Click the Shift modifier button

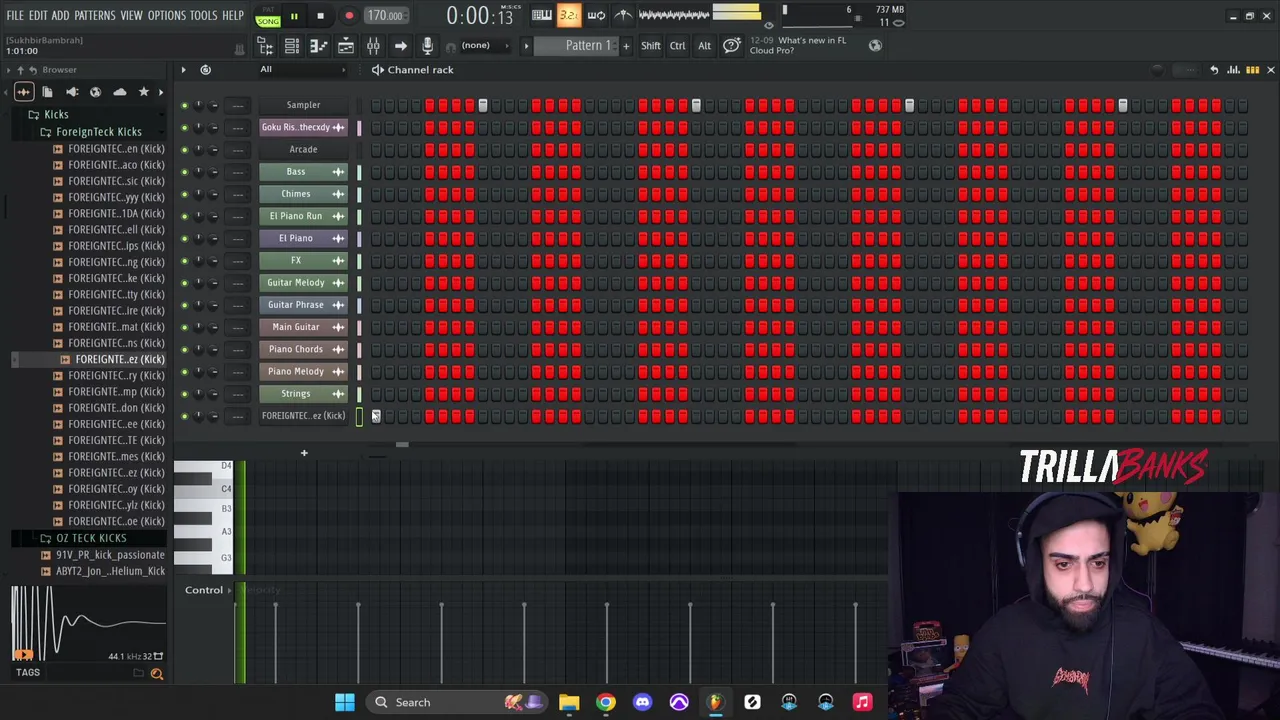(651, 46)
